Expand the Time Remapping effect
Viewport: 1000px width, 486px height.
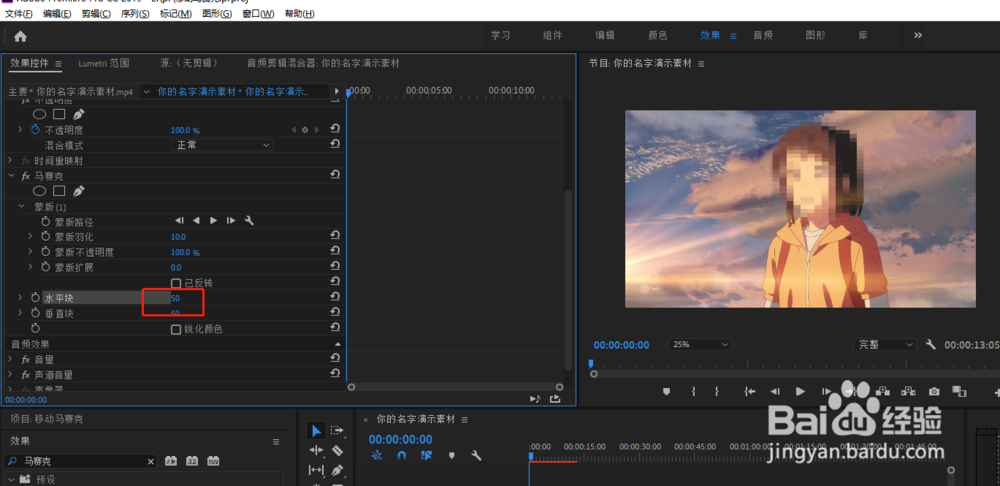click(10, 160)
